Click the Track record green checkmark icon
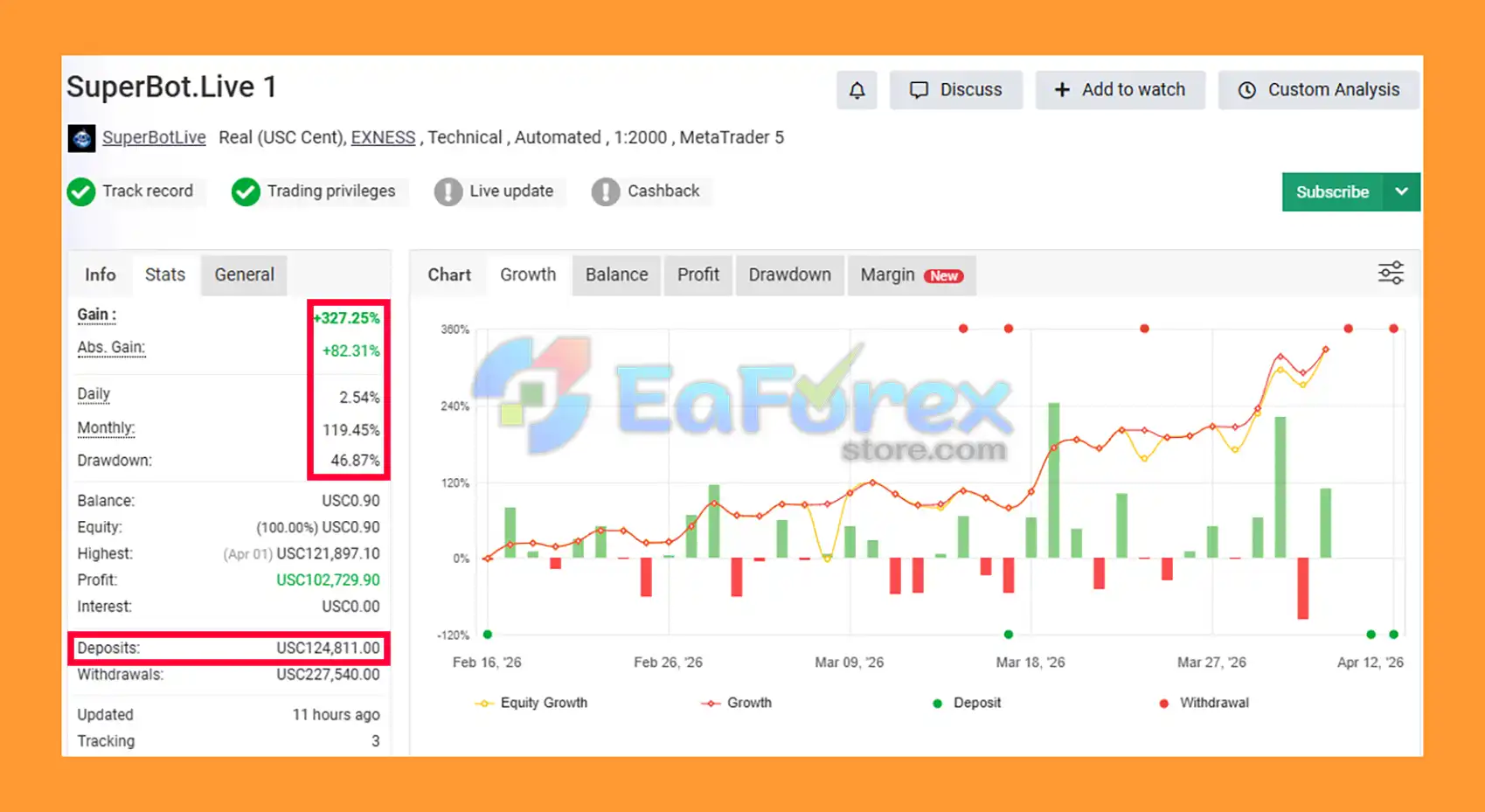 click(x=81, y=191)
